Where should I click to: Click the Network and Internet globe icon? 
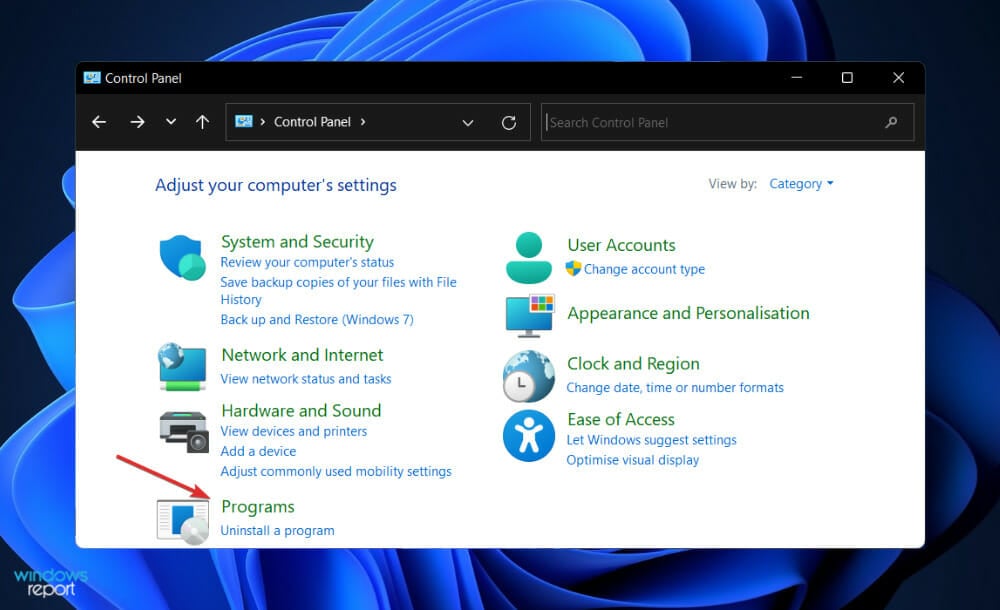[182, 366]
